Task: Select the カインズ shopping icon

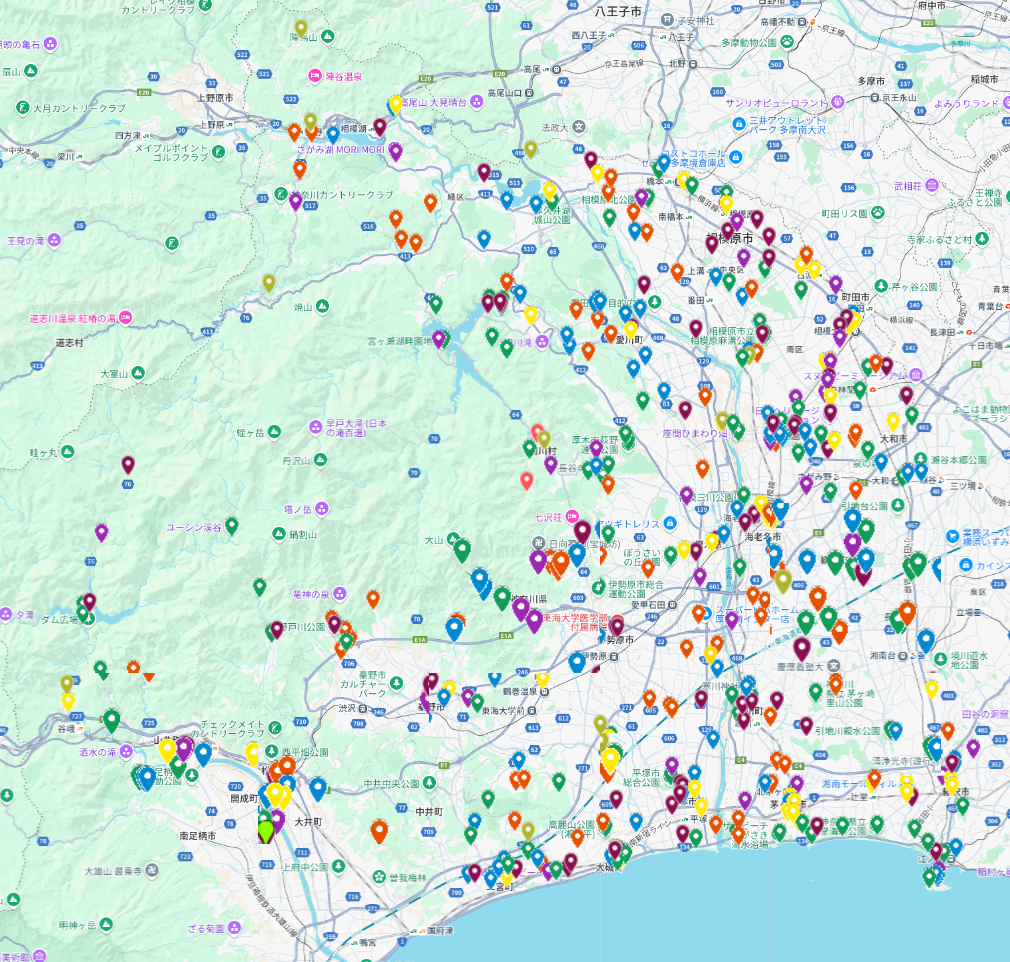Action: 965,564
